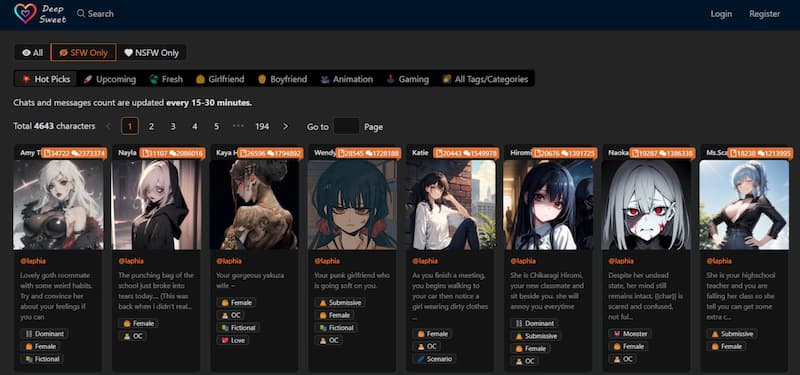This screenshot has height=375, width=800.
Task: Click the previous page arrow
Action: [108, 127]
